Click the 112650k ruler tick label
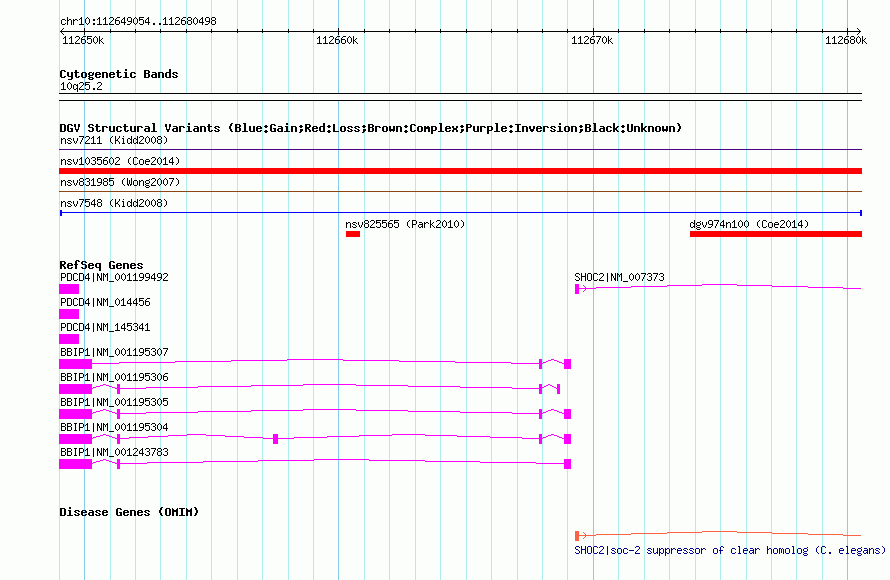Viewport: 890px width, 580px height. coord(83,40)
